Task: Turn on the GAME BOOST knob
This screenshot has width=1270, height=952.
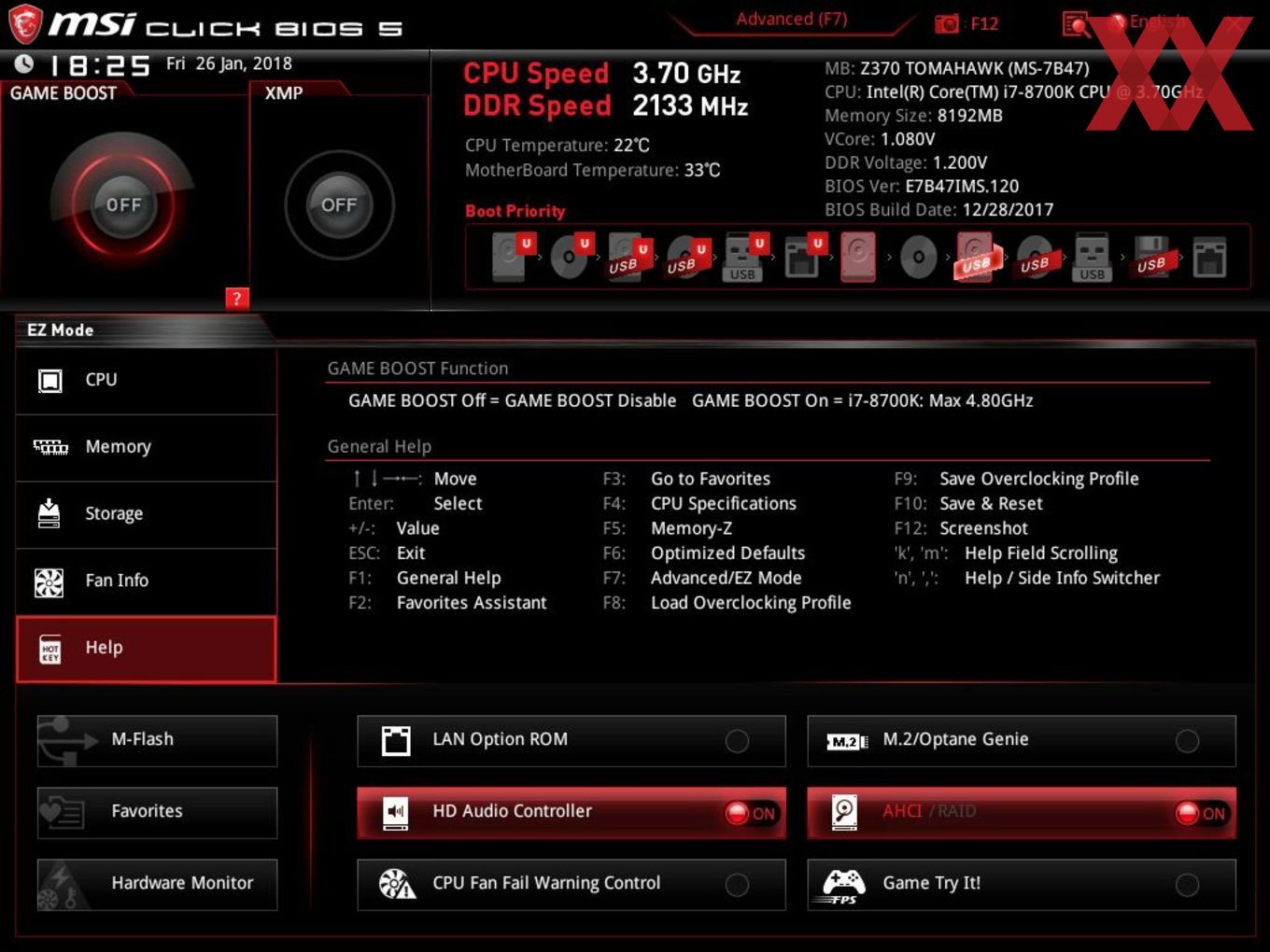Action: tap(123, 204)
